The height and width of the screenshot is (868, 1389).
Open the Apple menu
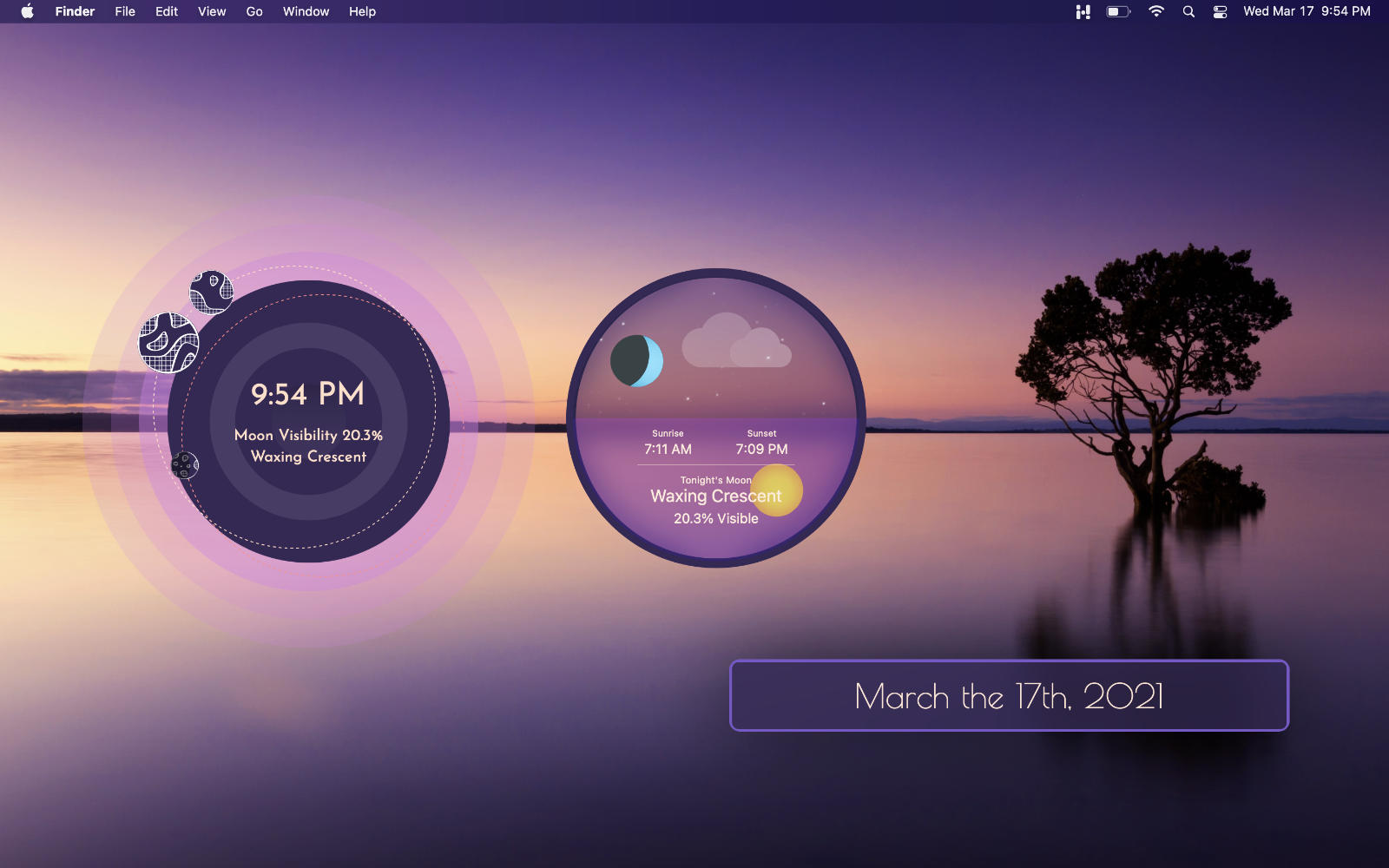click(x=27, y=11)
